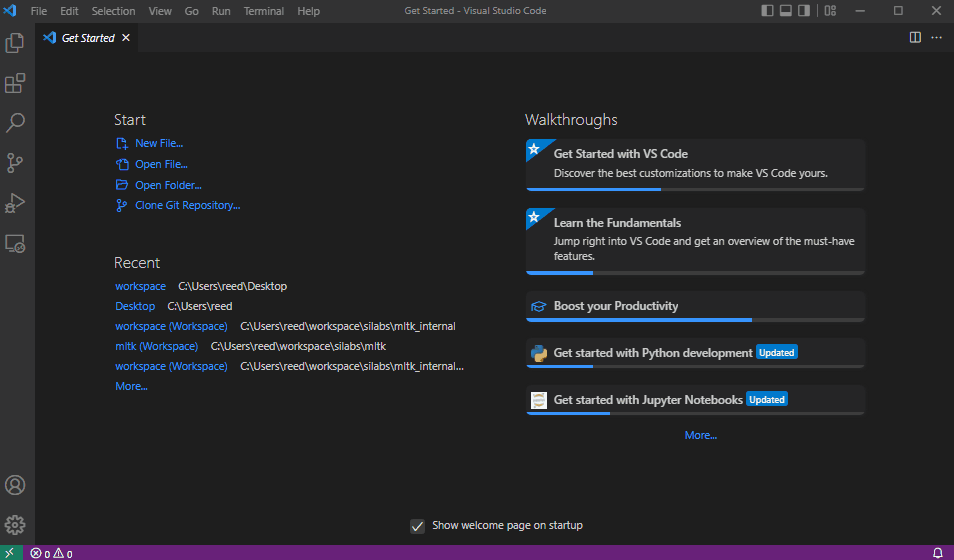
Task: Open the Accounts icon in activity bar
Action: click(x=15, y=485)
